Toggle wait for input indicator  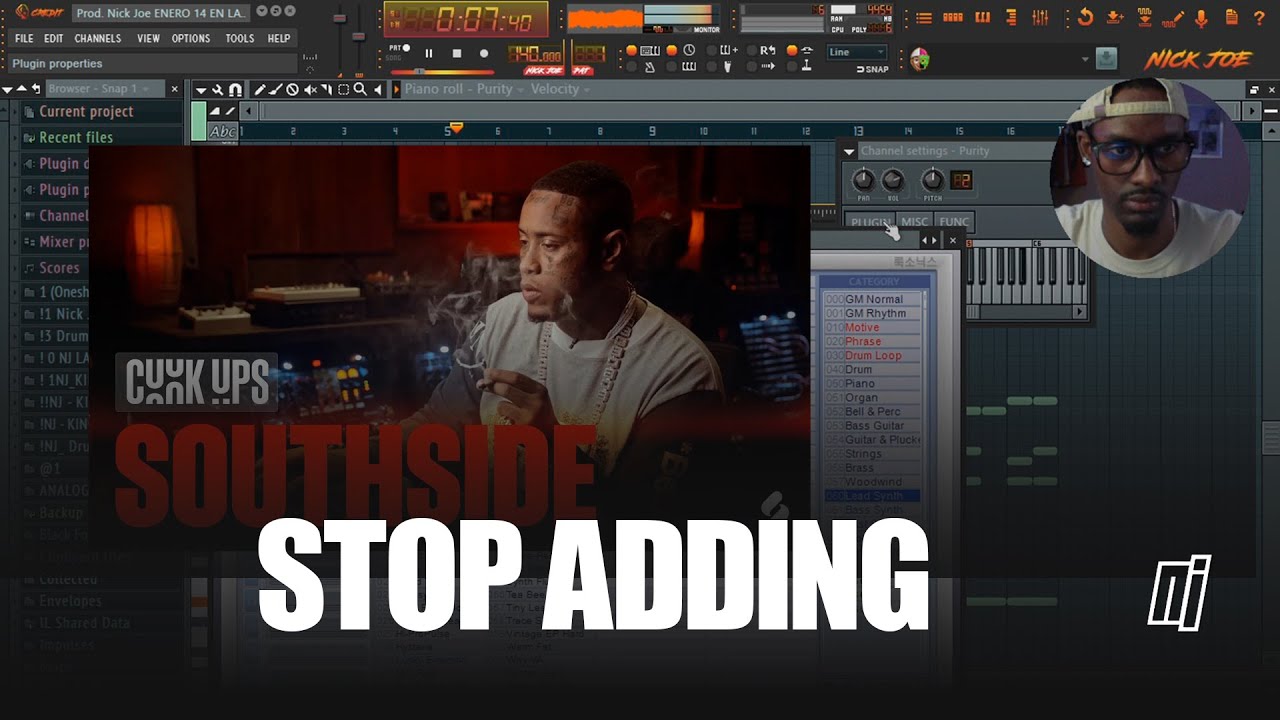click(x=671, y=67)
